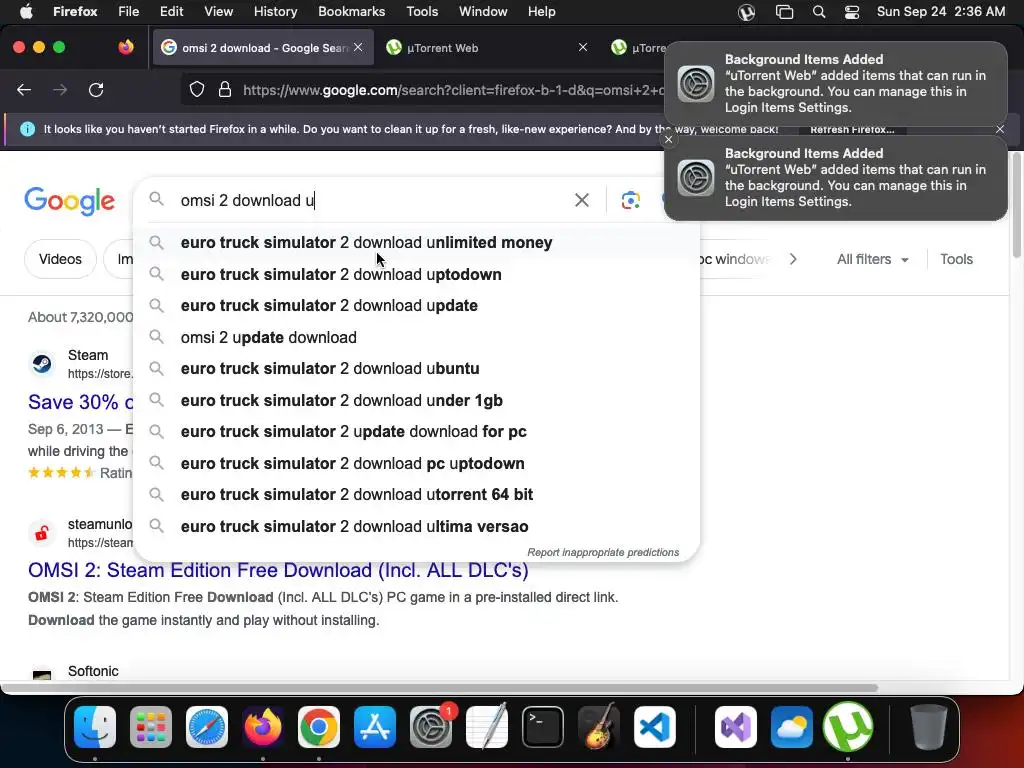Image resolution: width=1024 pixels, height=768 pixels.
Task: Open the History menu
Action: tap(275, 12)
